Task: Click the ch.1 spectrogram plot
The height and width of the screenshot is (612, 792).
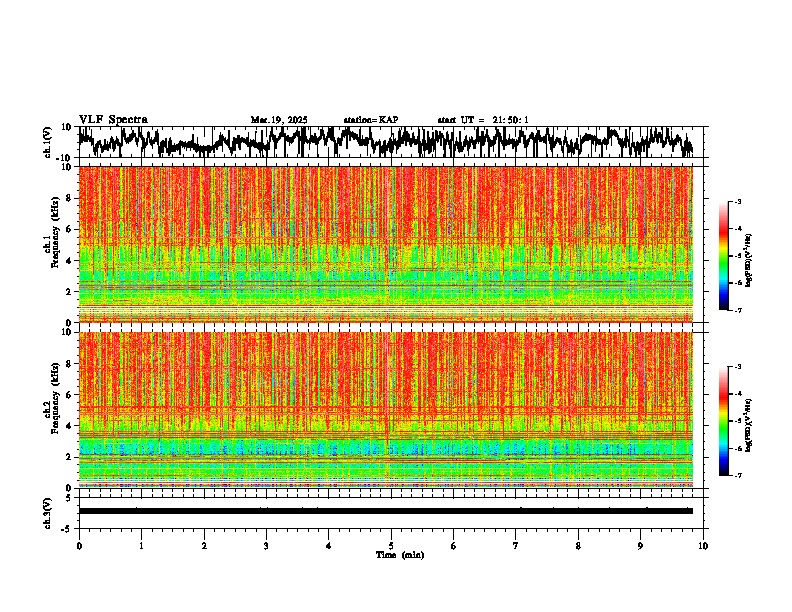Action: coord(386,244)
